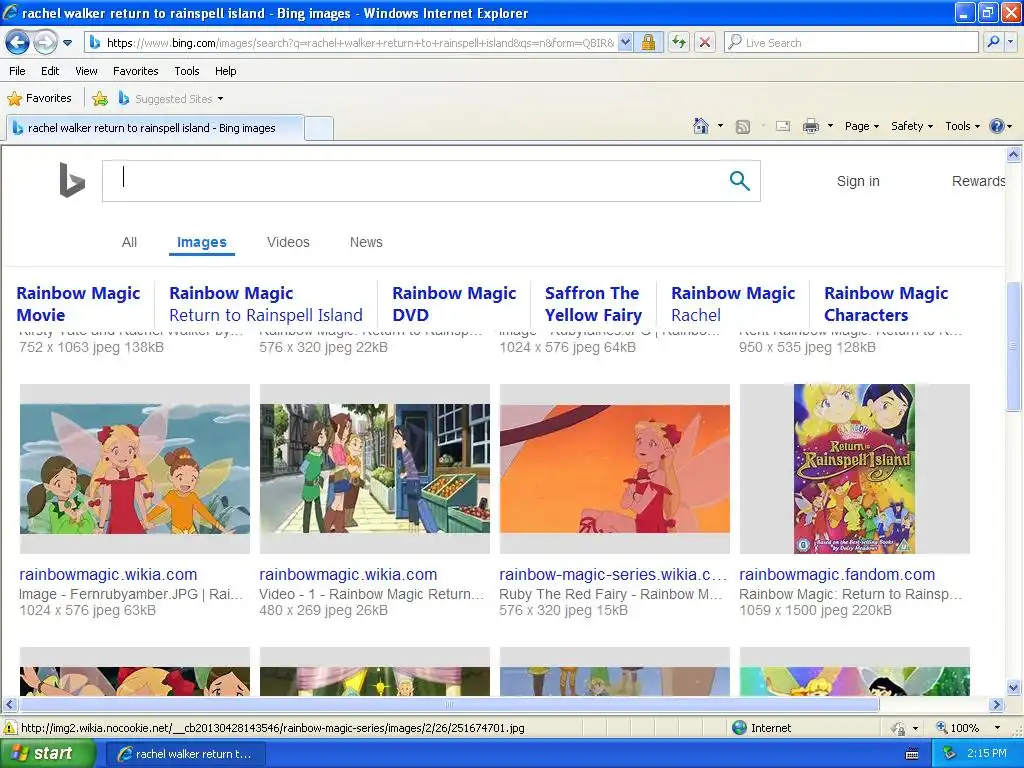Viewport: 1024px width, 768px height.
Task: Open the street market scene thumbnail
Action: [375, 469]
